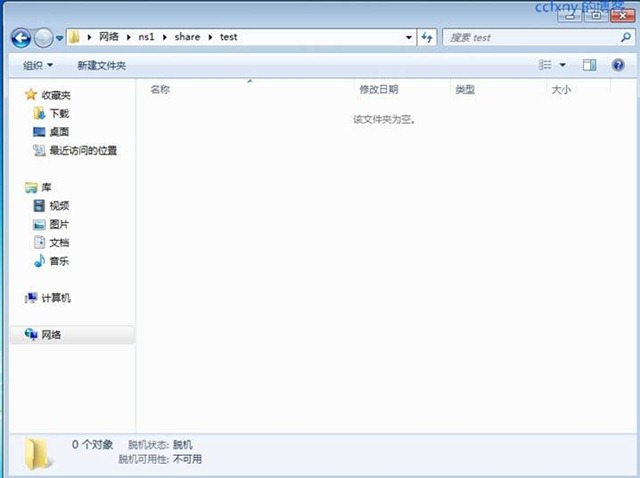This screenshot has width=640, height=478.
Task: Refresh the test folder view
Action: coord(427,38)
